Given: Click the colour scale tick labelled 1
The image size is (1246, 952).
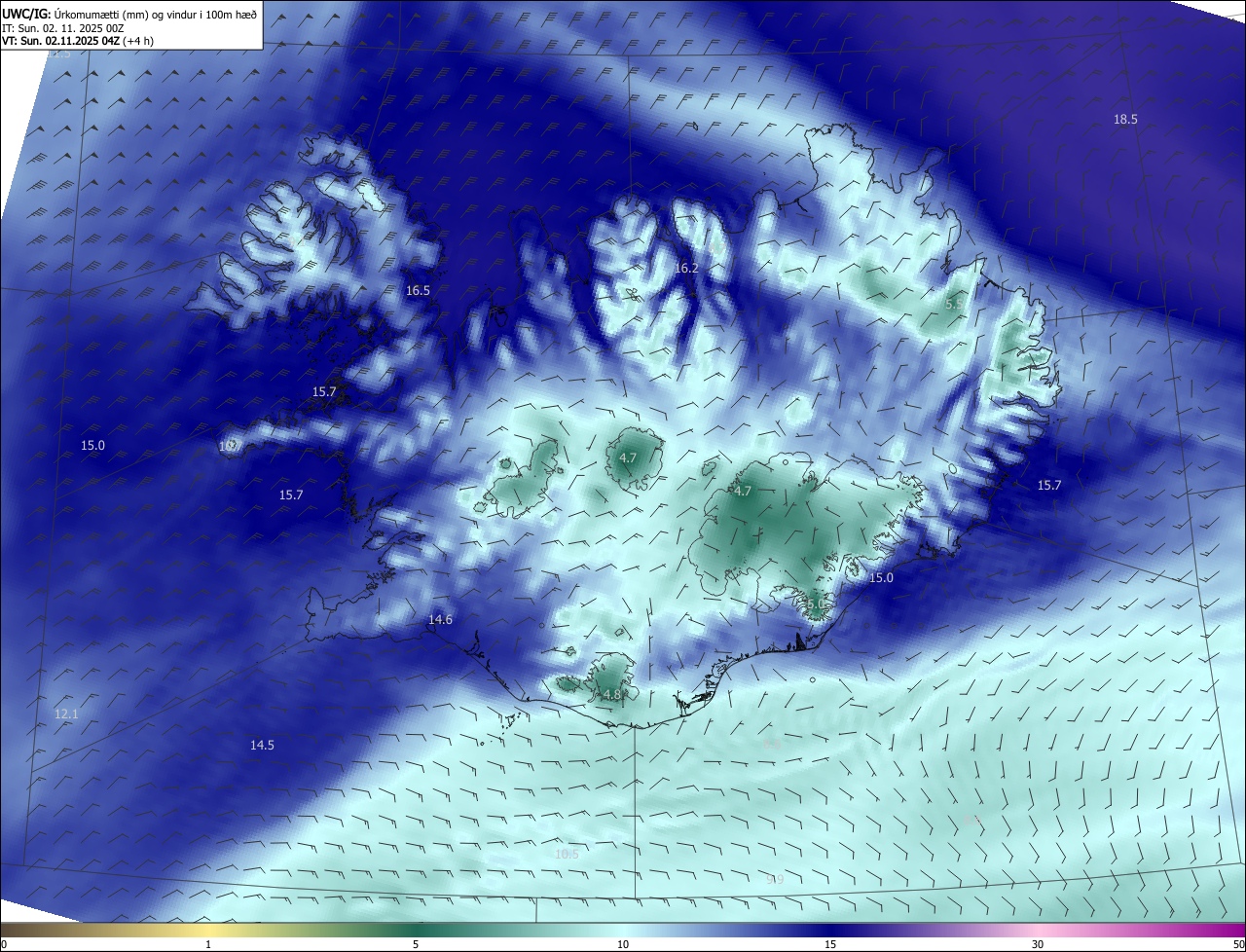Looking at the screenshot, I should coord(208,944).
